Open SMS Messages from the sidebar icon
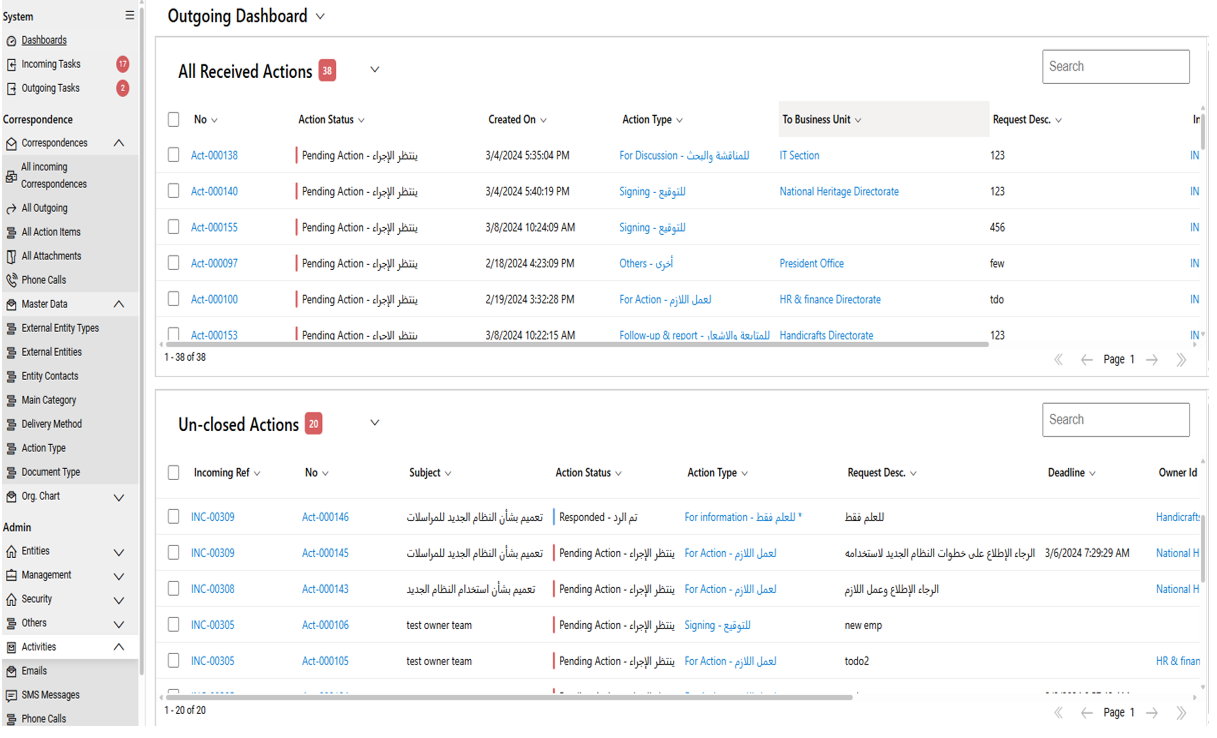Screen dimensions: 1217x738 click(10, 694)
